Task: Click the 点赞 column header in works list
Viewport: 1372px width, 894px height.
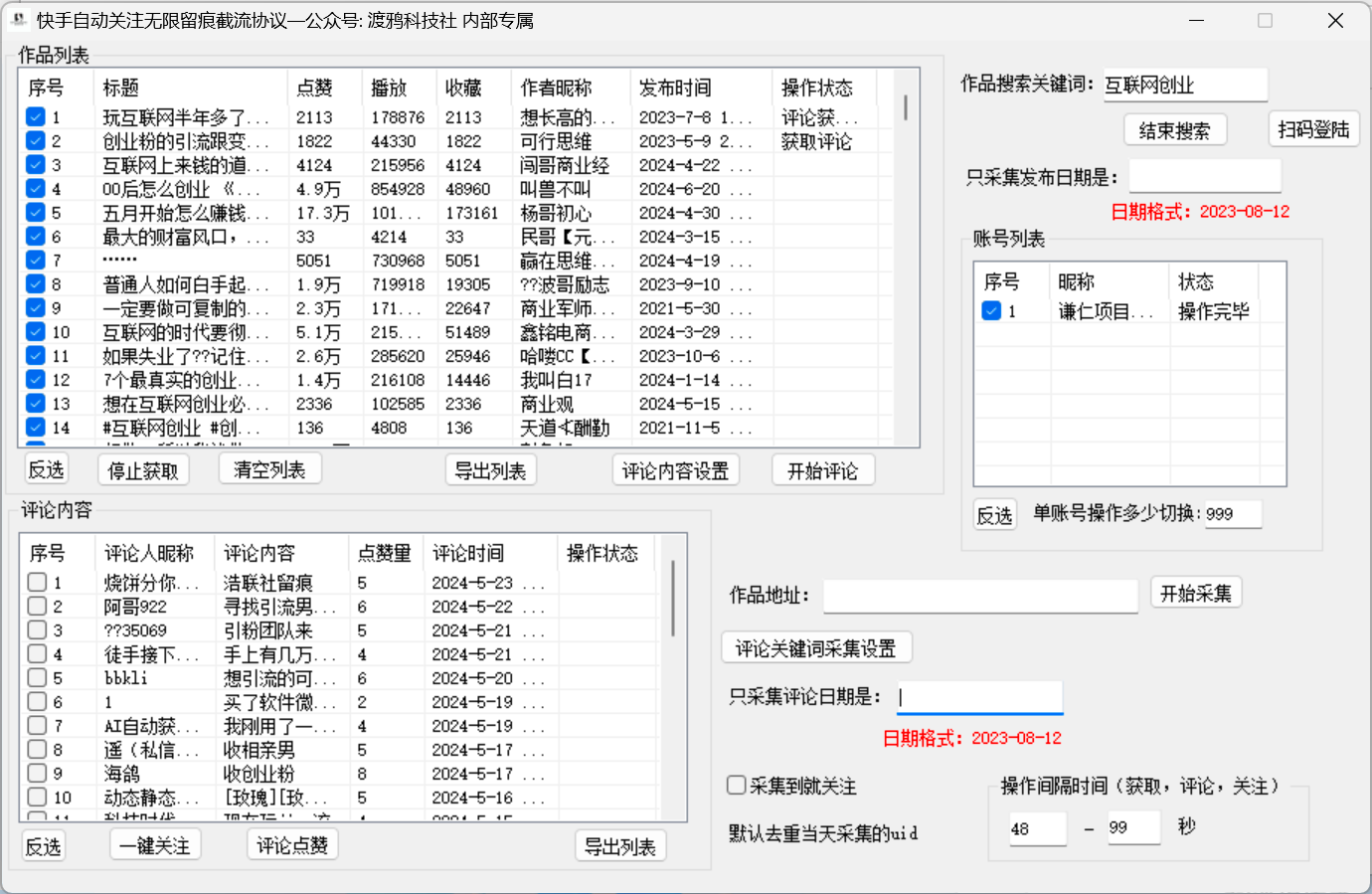Action: [x=314, y=89]
